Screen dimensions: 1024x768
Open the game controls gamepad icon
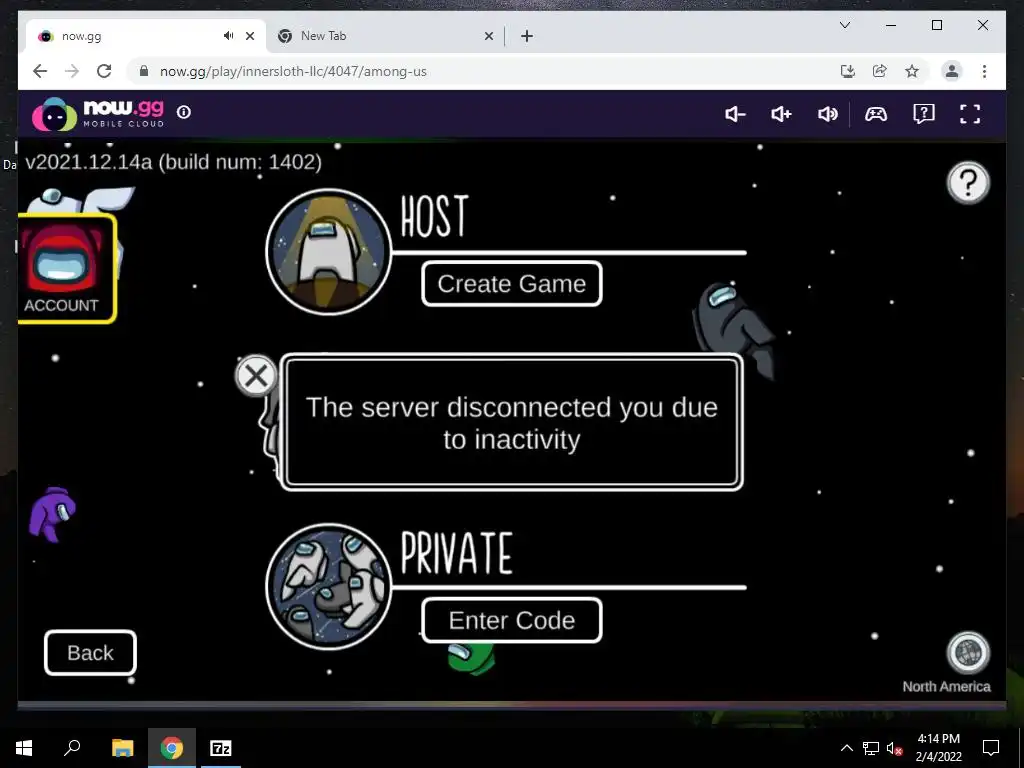click(876, 114)
